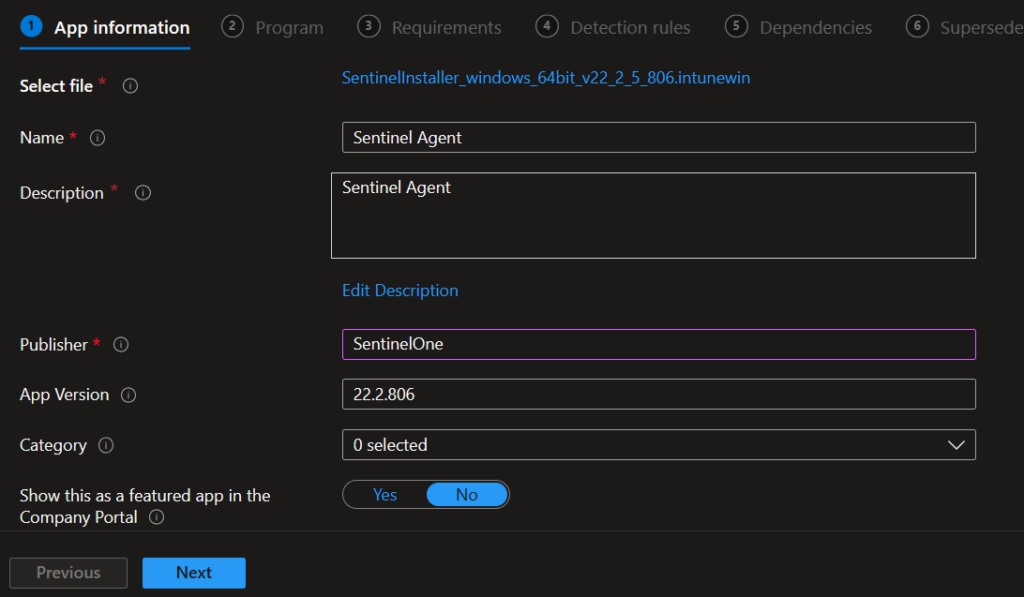1024x597 pixels.
Task: Click info icon next to Select file
Action: coord(130,86)
